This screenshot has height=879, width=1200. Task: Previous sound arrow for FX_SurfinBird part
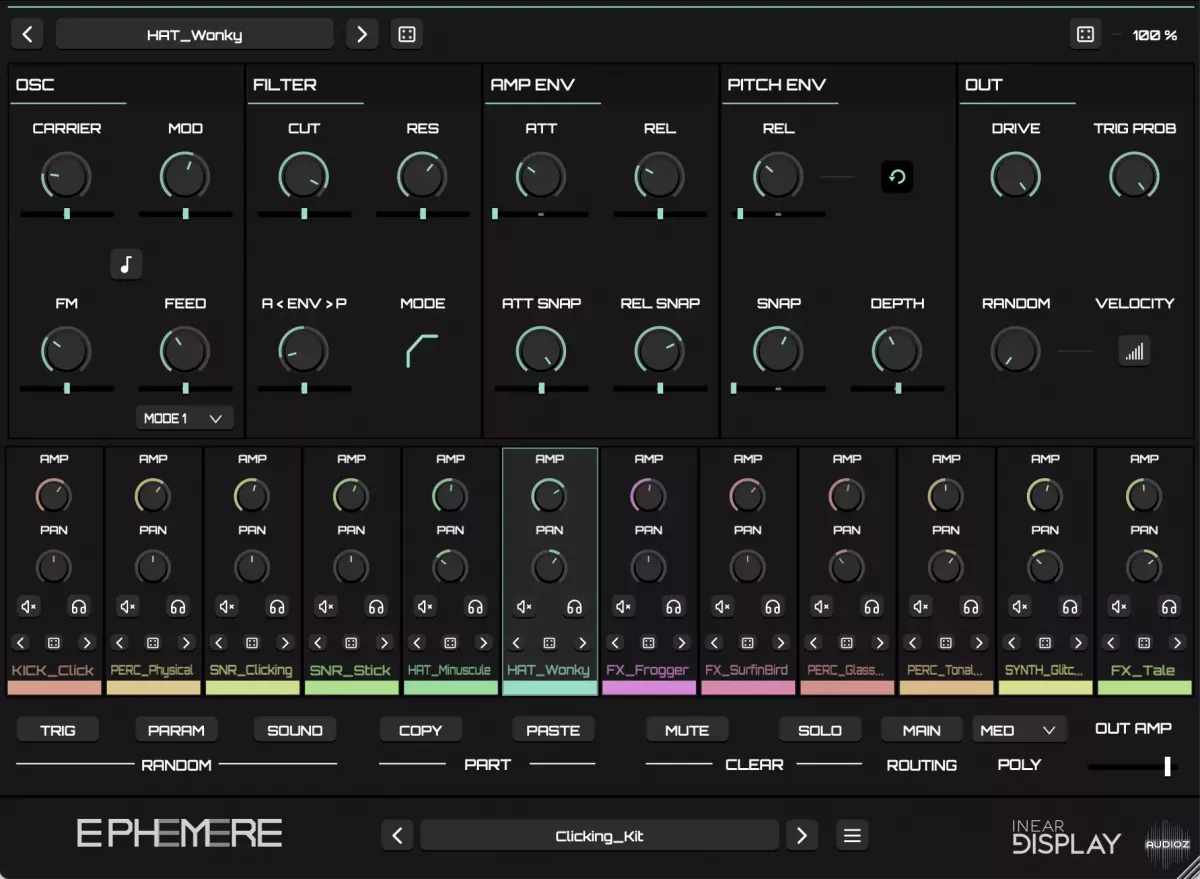(714, 643)
